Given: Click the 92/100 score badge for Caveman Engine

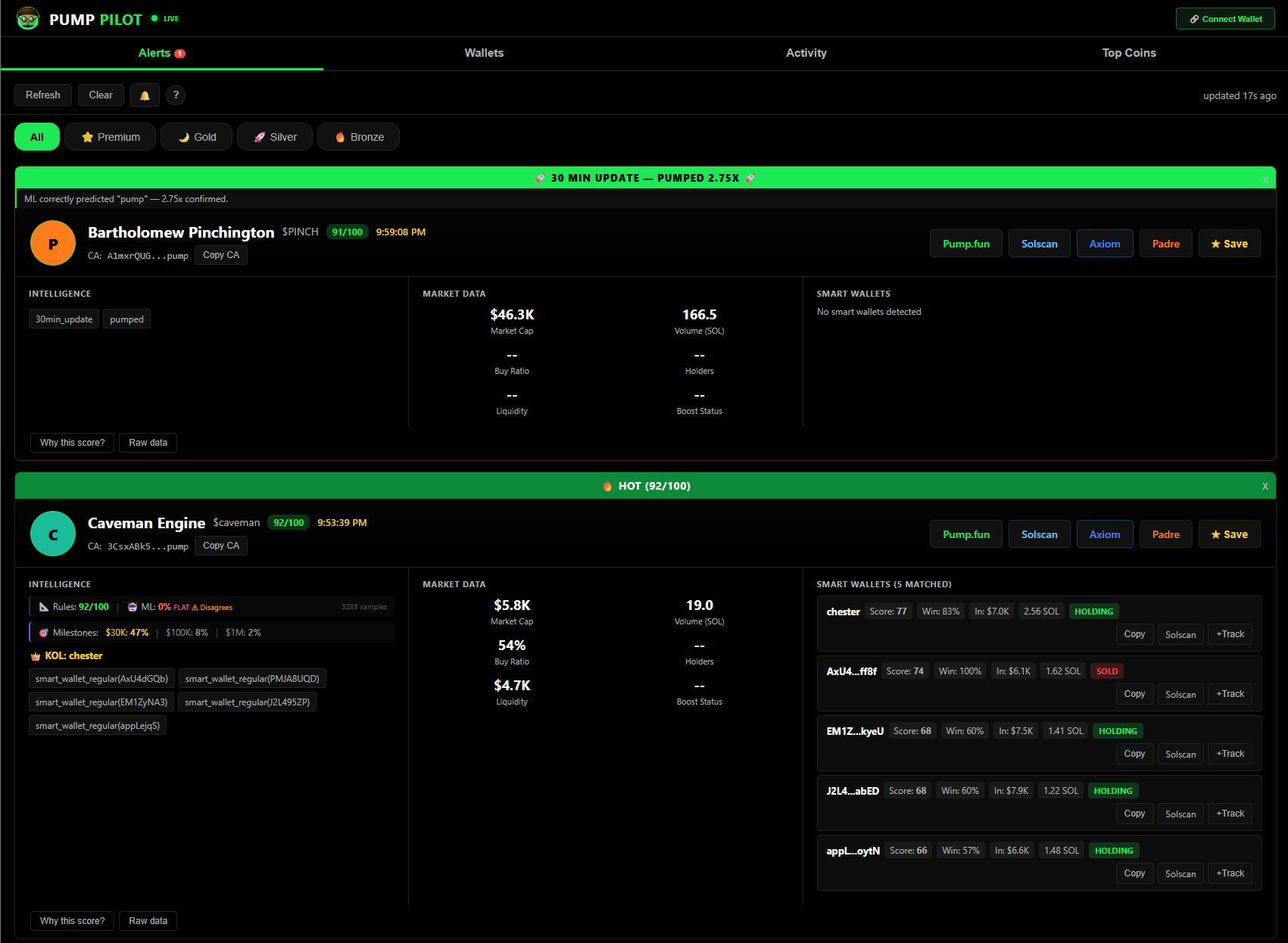Looking at the screenshot, I should (288, 522).
